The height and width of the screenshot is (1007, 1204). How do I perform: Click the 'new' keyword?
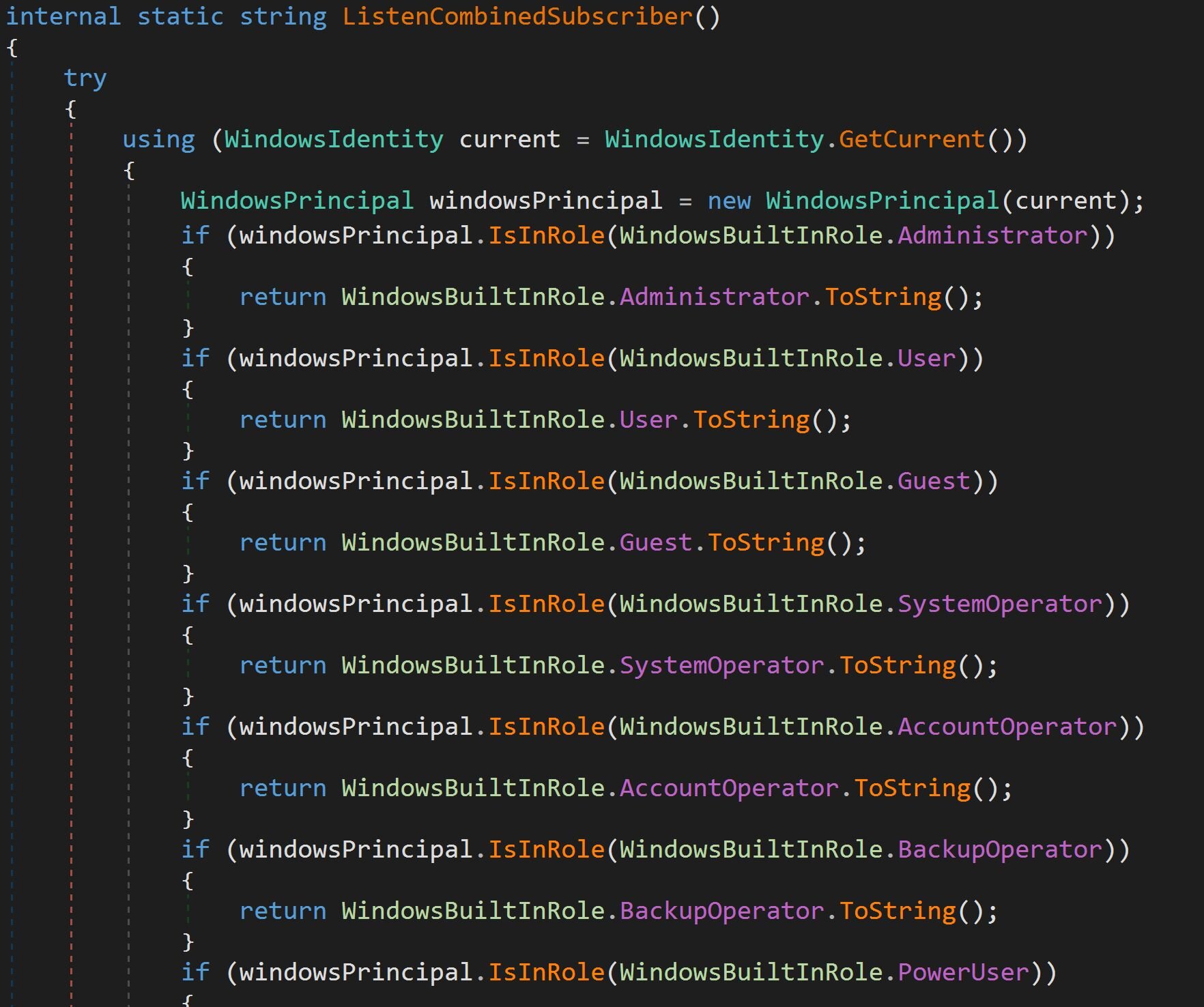click(x=729, y=201)
